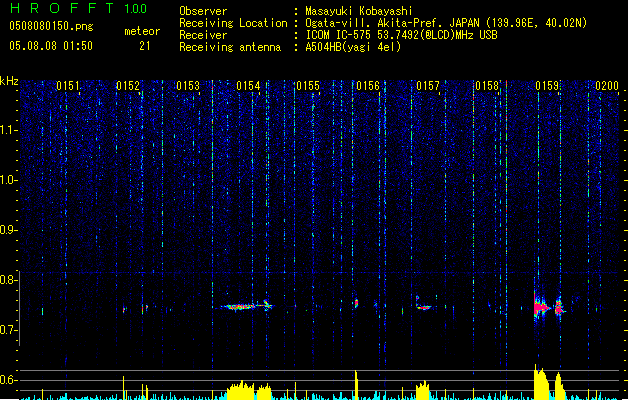Click the 0154 time marker
The image size is (629, 400).
pyautogui.click(x=248, y=86)
